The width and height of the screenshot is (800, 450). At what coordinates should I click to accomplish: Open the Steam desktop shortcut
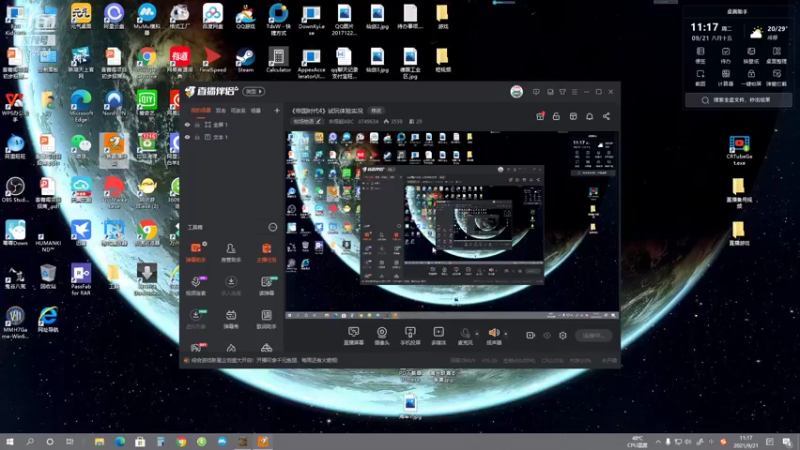coord(245,61)
